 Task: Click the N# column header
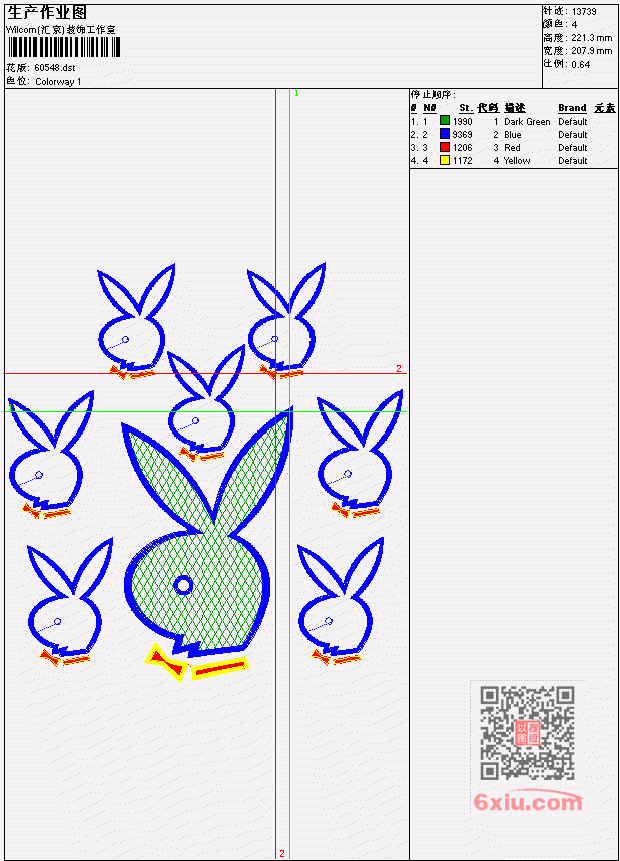(429, 108)
